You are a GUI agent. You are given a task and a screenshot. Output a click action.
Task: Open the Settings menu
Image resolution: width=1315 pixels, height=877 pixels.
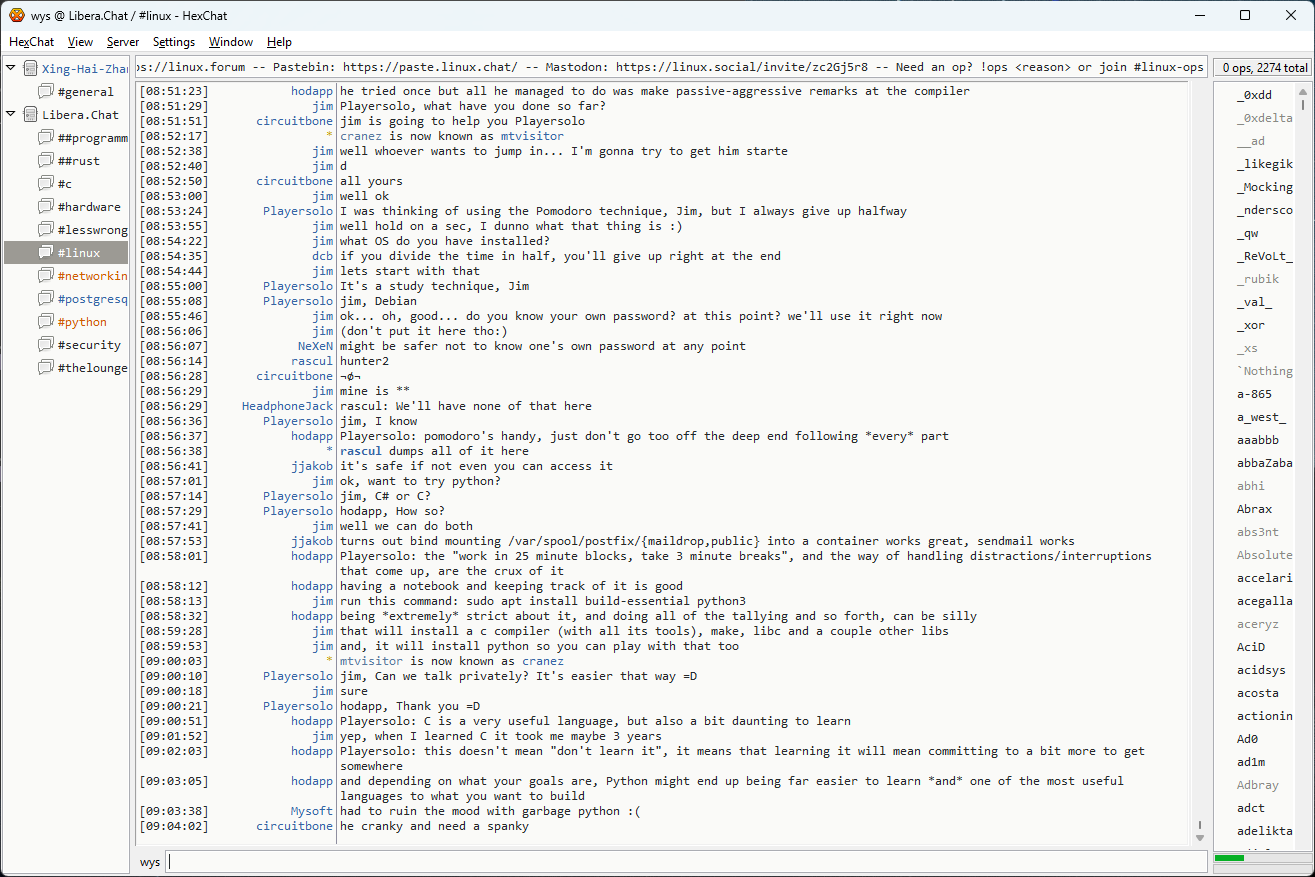(x=174, y=42)
